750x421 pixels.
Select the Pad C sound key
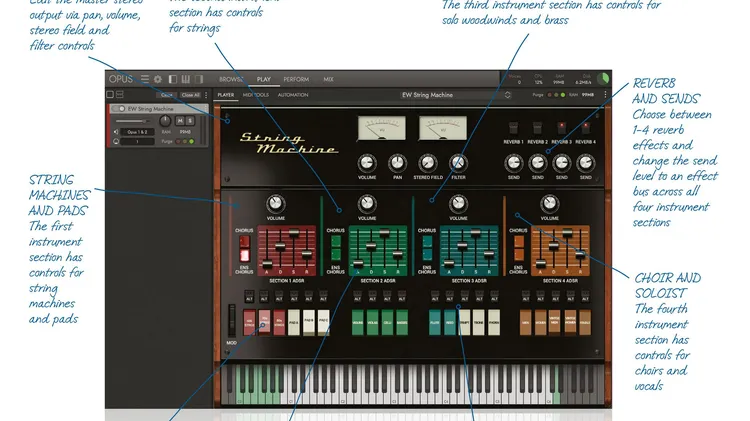[x=323, y=322]
